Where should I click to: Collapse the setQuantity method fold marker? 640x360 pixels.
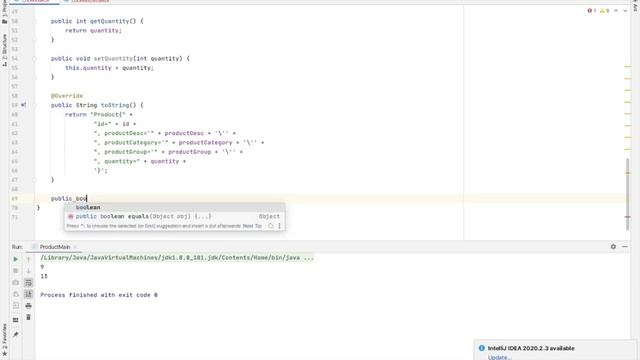click(35, 59)
